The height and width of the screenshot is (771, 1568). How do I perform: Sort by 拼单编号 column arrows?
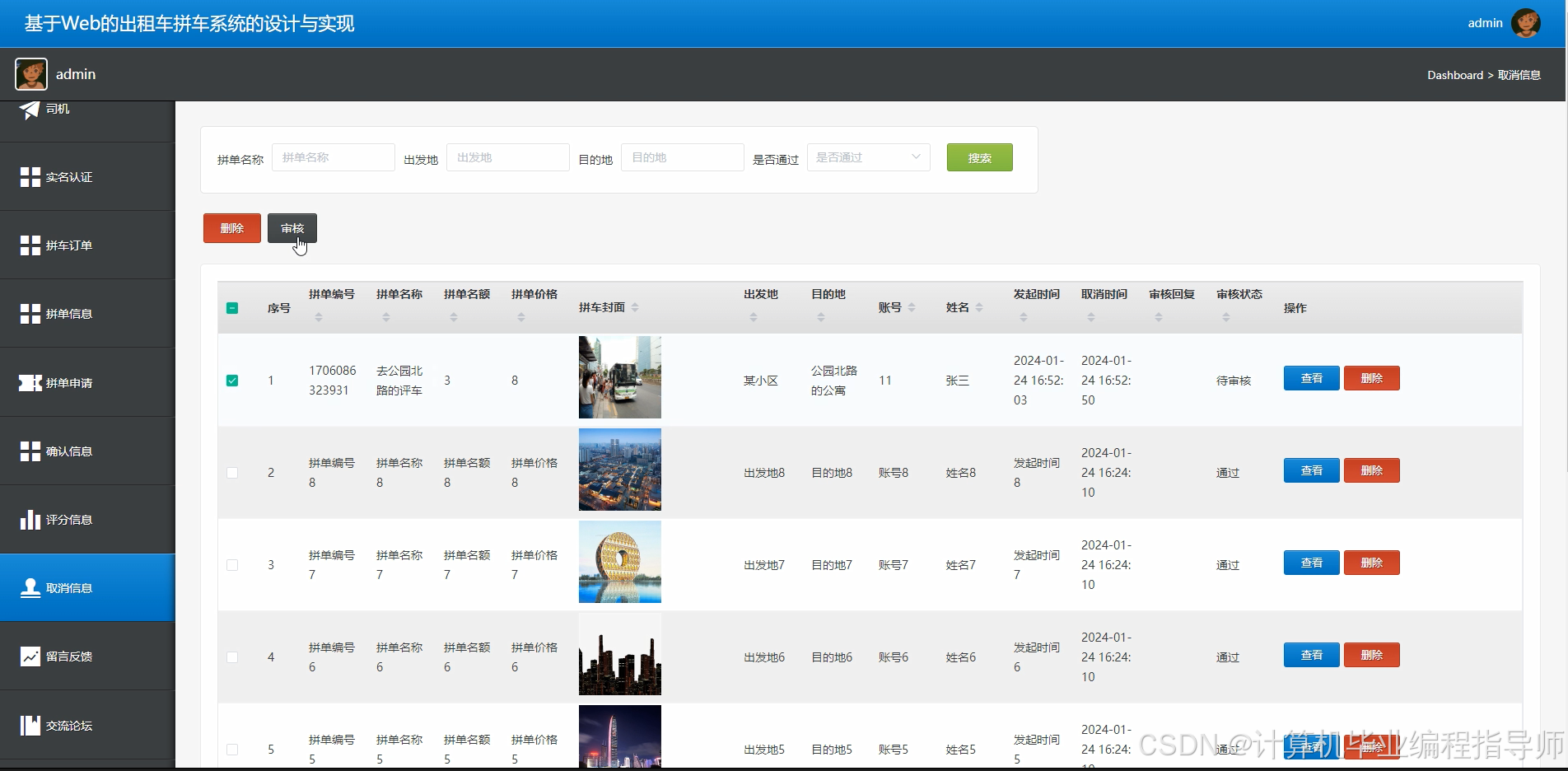(x=319, y=317)
